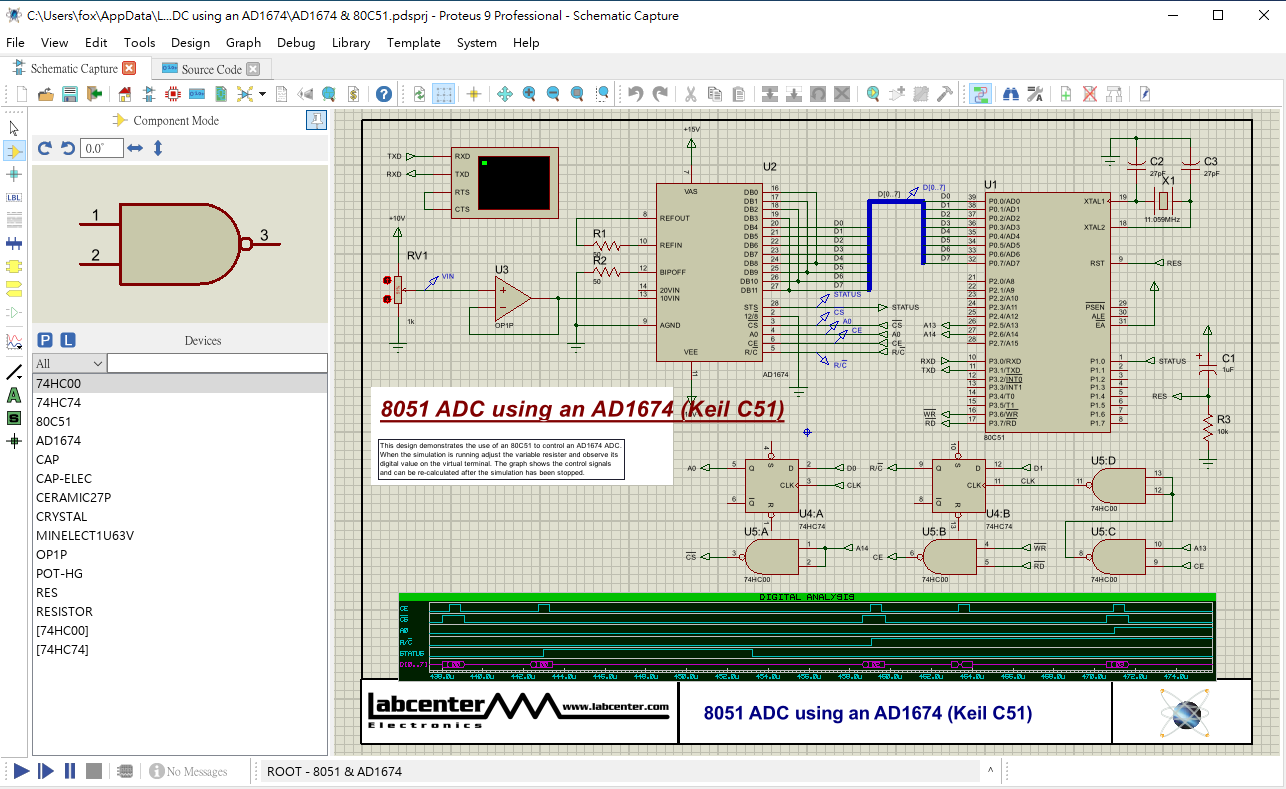
Task: Open the dropdown arrow beside Design Explorer icon
Action: pyautogui.click(x=262, y=94)
